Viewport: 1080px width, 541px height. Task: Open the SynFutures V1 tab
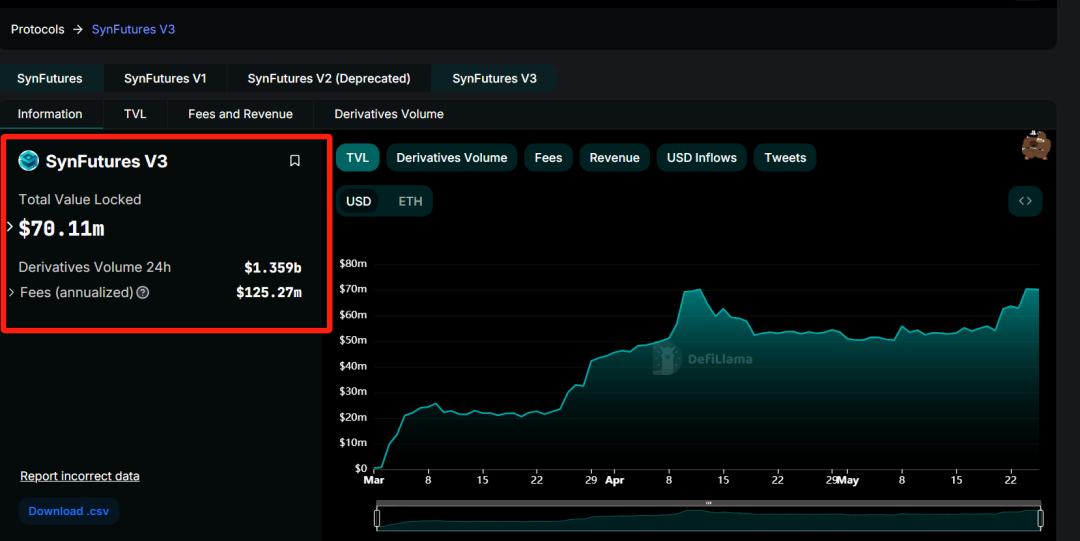tap(165, 79)
